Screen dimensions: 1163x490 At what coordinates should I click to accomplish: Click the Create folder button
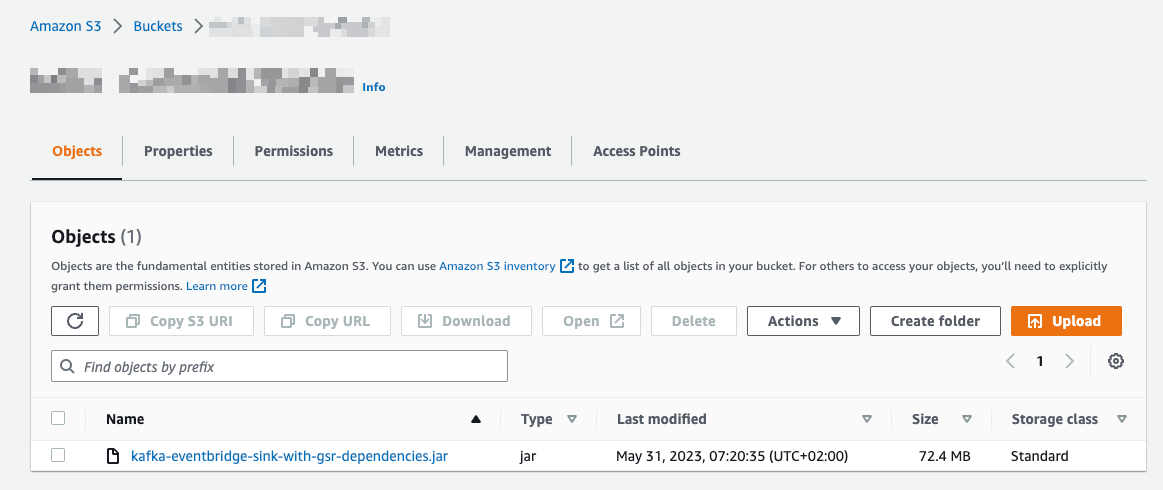pyautogui.click(x=935, y=321)
